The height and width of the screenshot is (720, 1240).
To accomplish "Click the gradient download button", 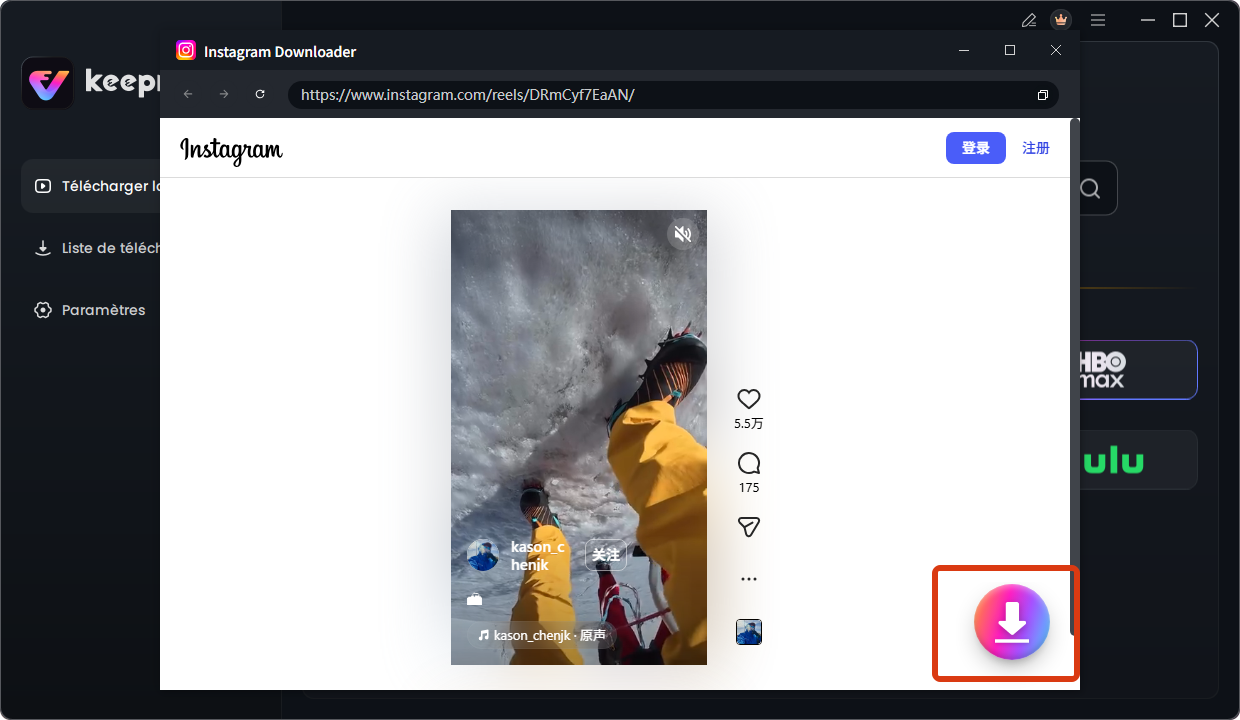I will tap(1011, 622).
